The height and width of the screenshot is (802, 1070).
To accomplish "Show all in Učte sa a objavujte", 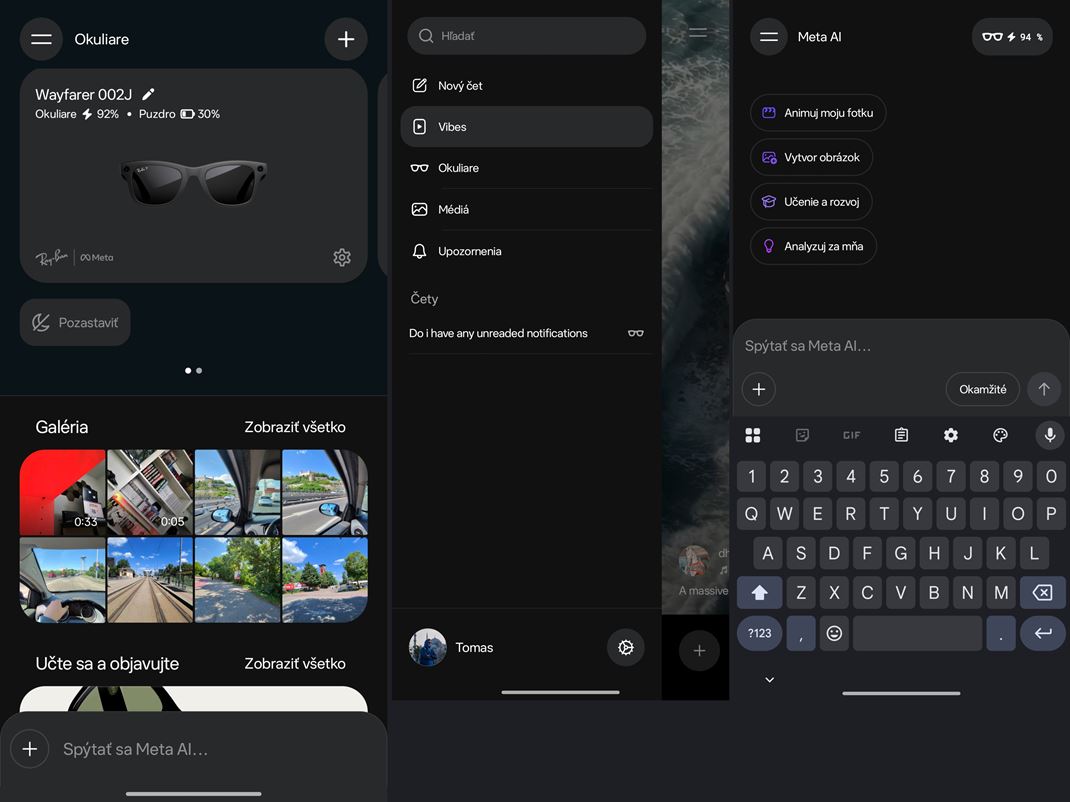I will tap(295, 663).
